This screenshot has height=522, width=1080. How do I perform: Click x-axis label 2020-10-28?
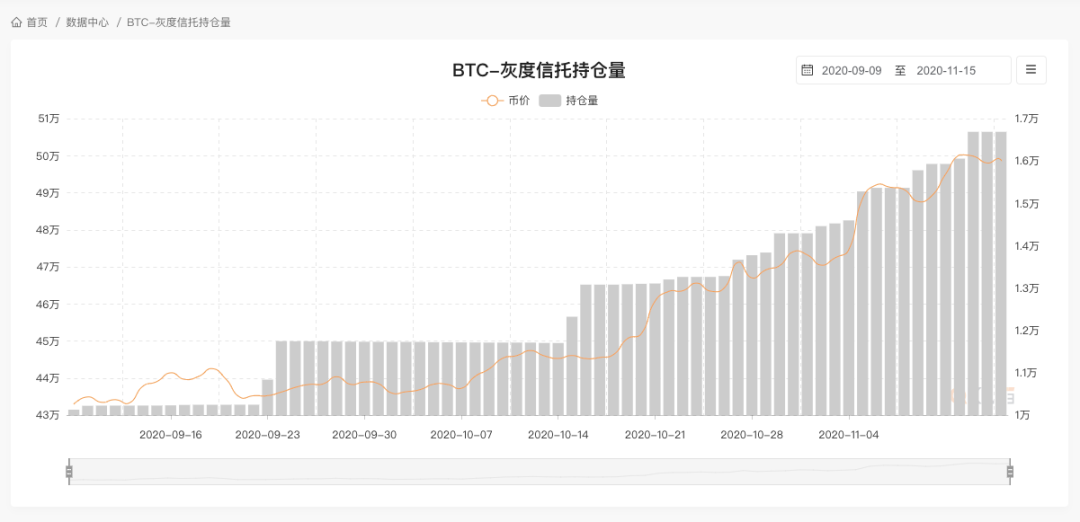click(x=751, y=435)
